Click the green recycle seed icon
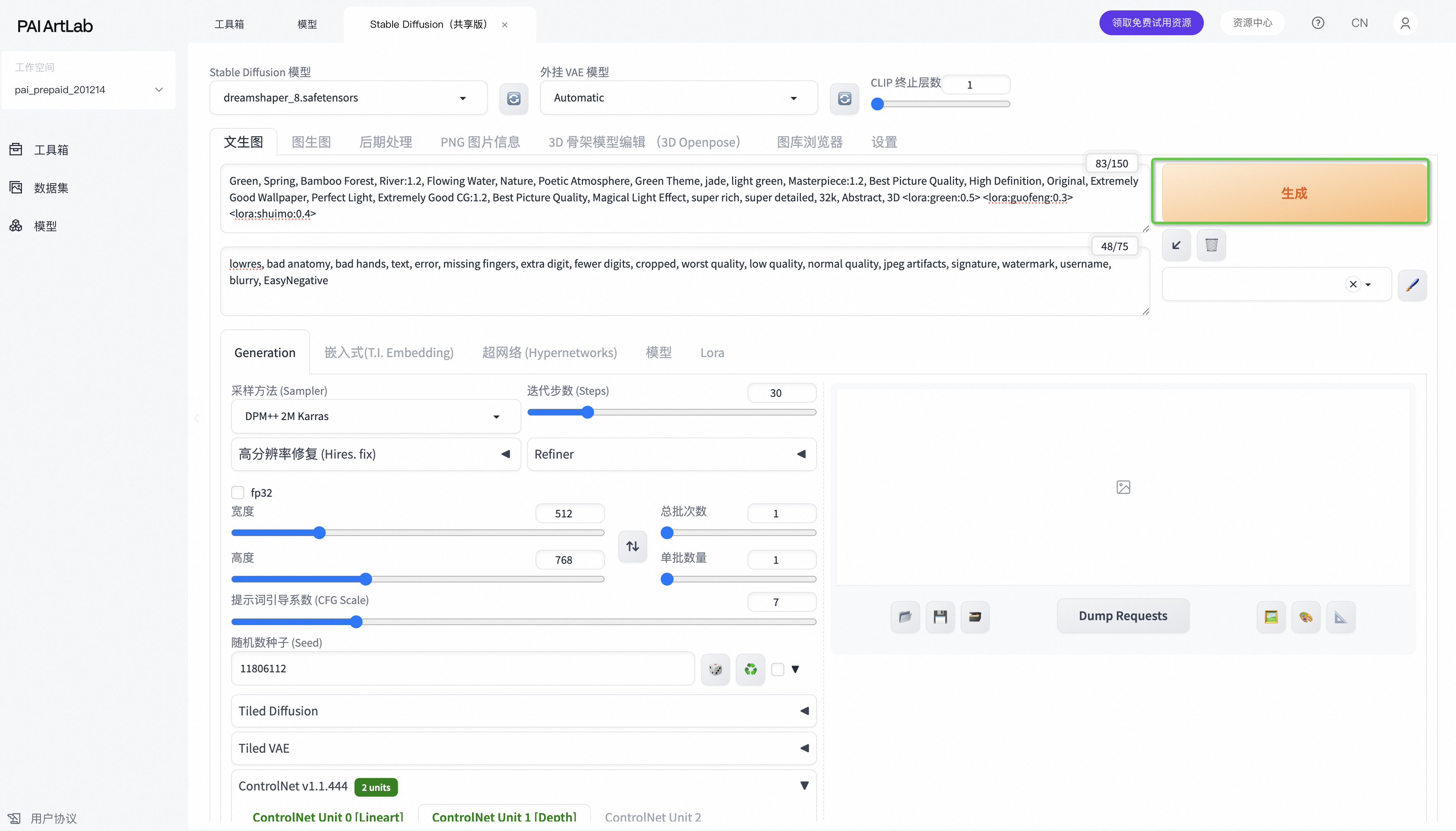The height and width of the screenshot is (831, 1456). pyautogui.click(x=750, y=669)
